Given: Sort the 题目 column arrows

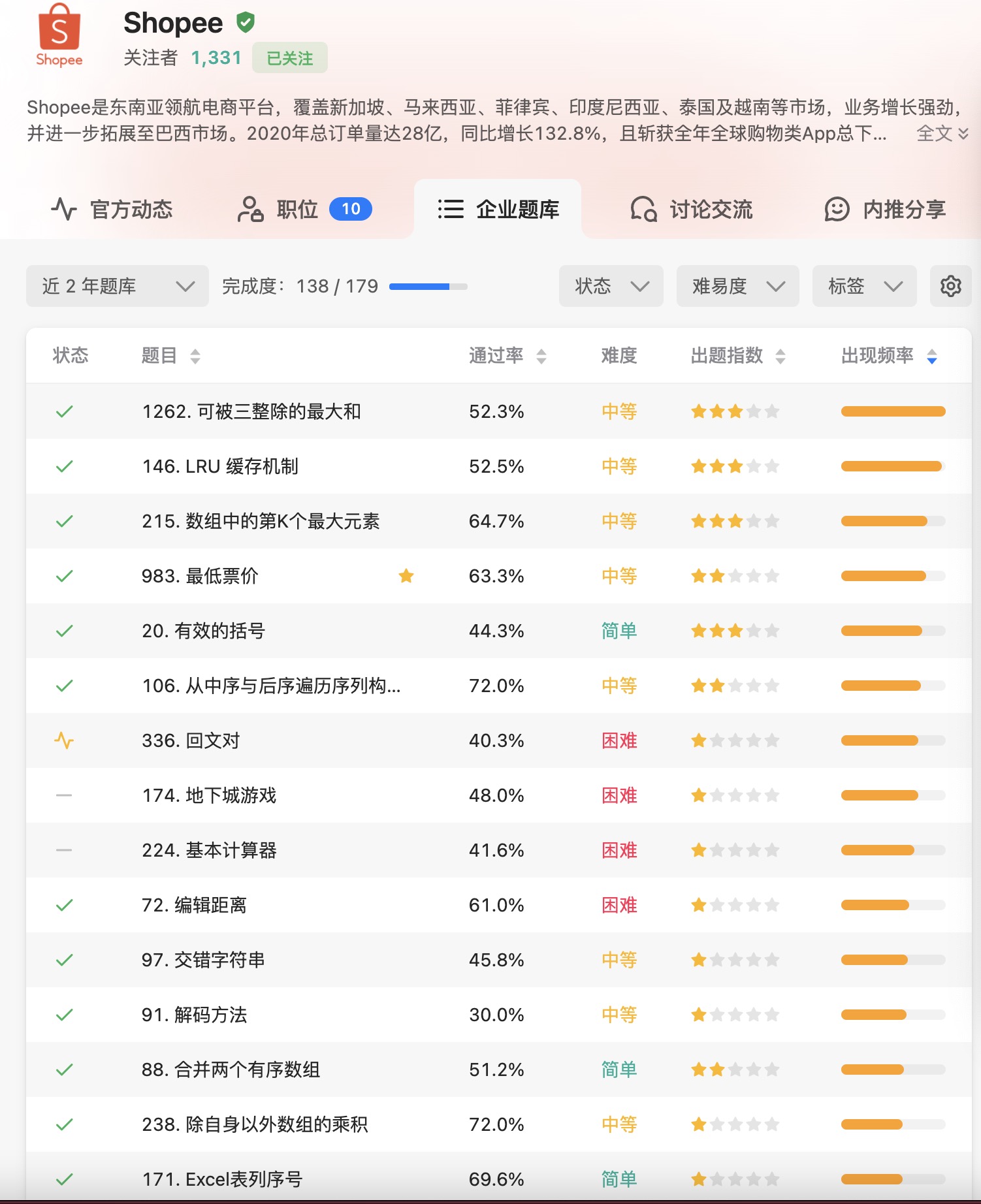Looking at the screenshot, I should pyautogui.click(x=195, y=356).
